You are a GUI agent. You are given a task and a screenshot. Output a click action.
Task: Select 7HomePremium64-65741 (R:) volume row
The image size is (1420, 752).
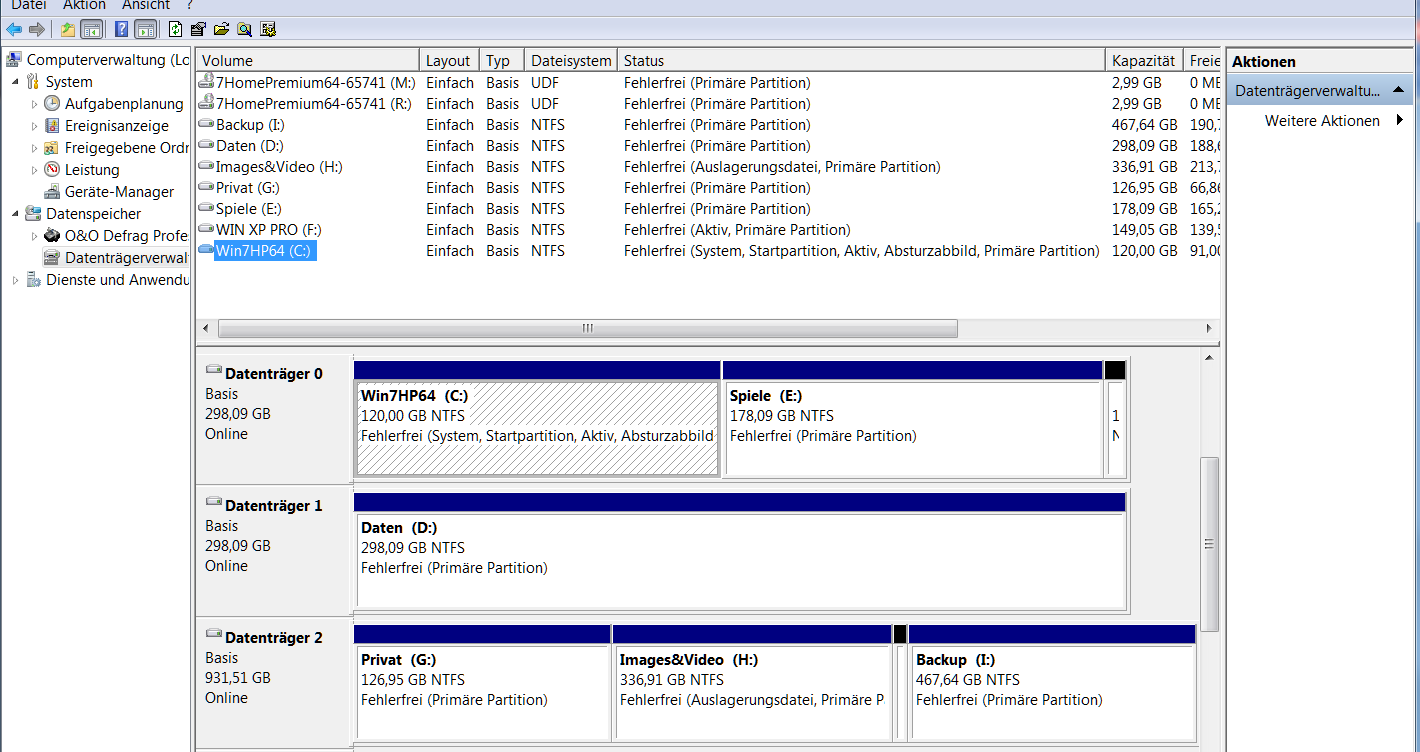(707, 104)
